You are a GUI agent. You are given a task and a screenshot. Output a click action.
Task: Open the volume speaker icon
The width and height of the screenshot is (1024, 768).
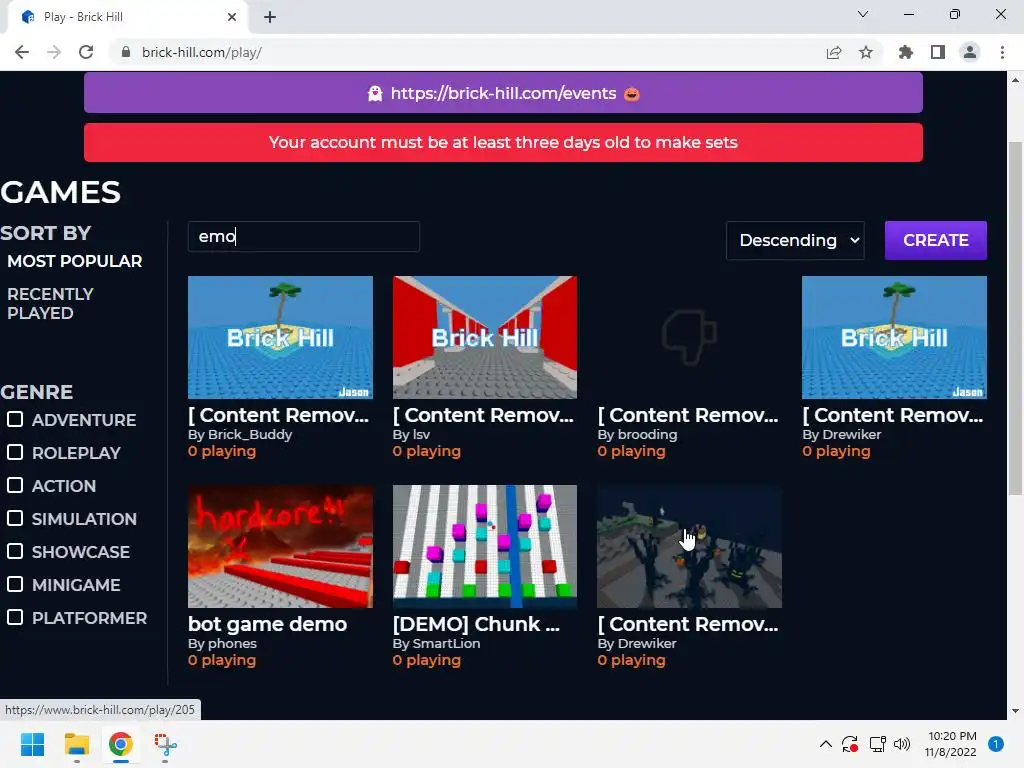(x=902, y=744)
